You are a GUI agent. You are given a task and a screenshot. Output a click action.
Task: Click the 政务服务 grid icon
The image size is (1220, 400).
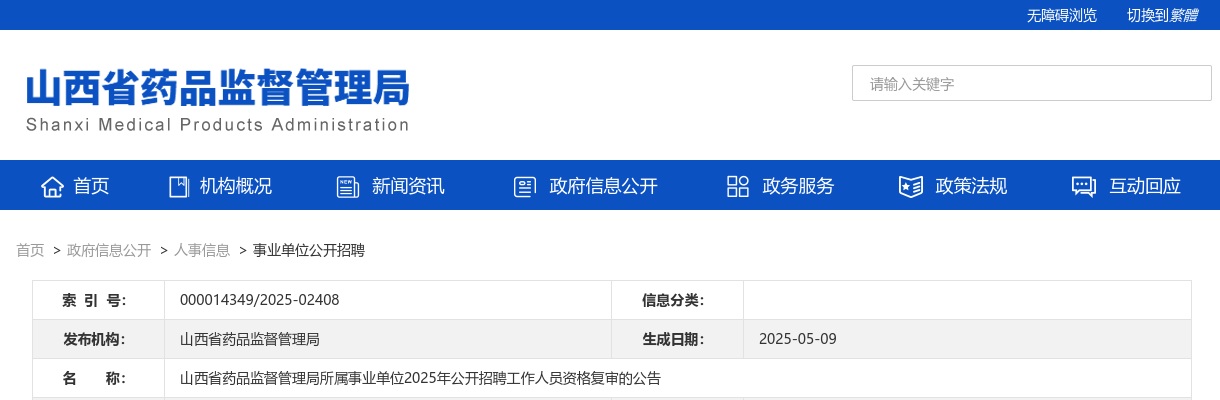coord(738,186)
